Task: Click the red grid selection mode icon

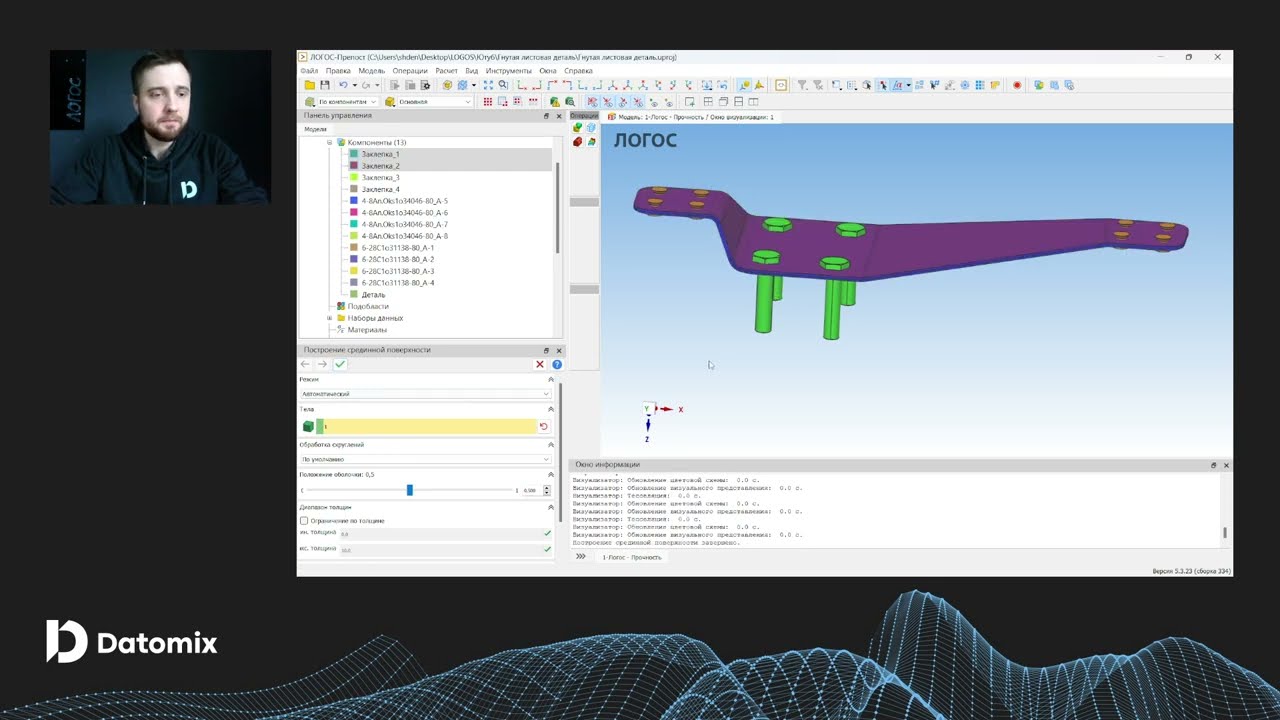Action: point(488,101)
